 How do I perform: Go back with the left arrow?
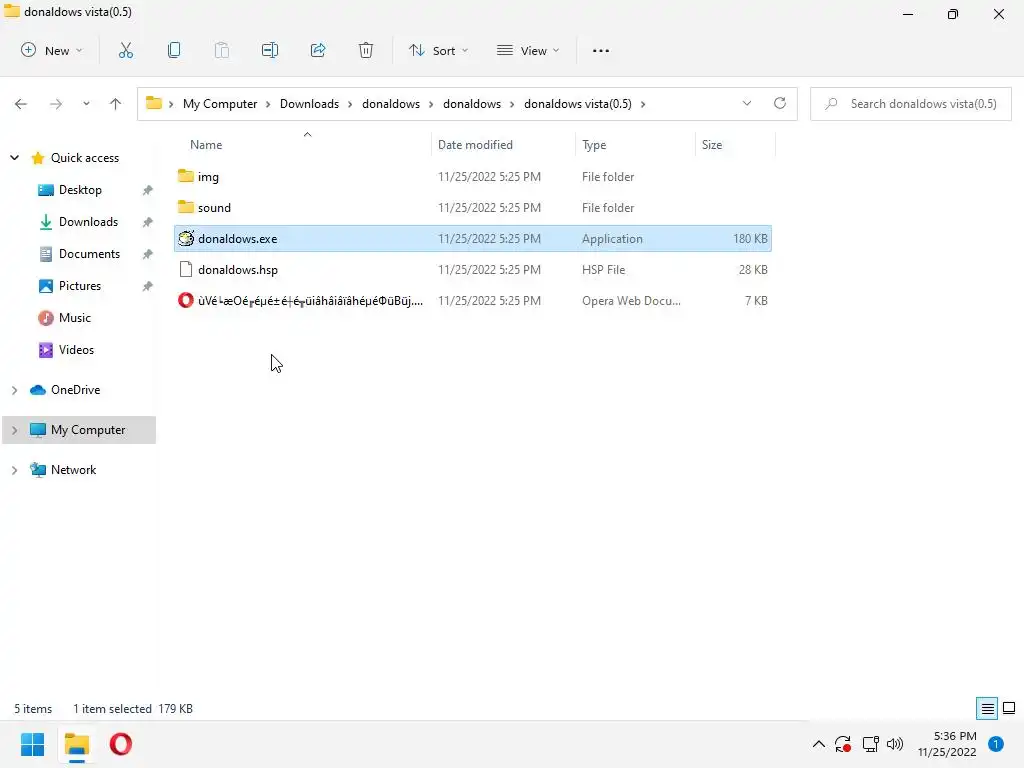tap(21, 104)
